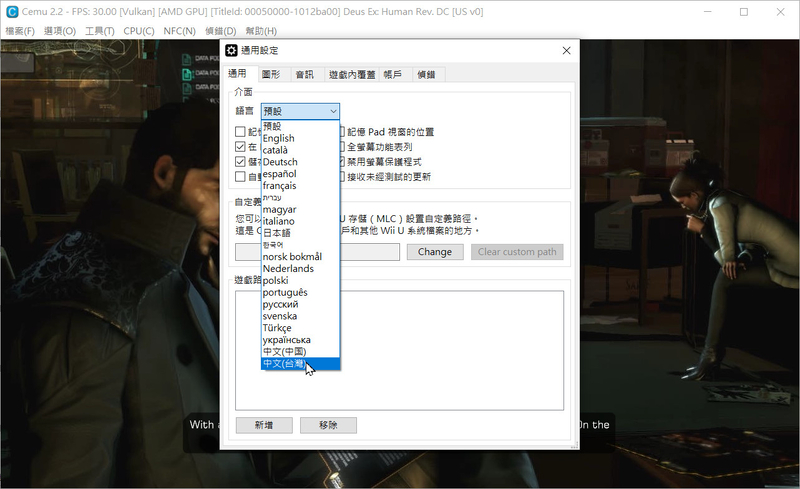
Task: Toggle 接收未經測試的更新 checkbox
Action: click(x=386, y=177)
